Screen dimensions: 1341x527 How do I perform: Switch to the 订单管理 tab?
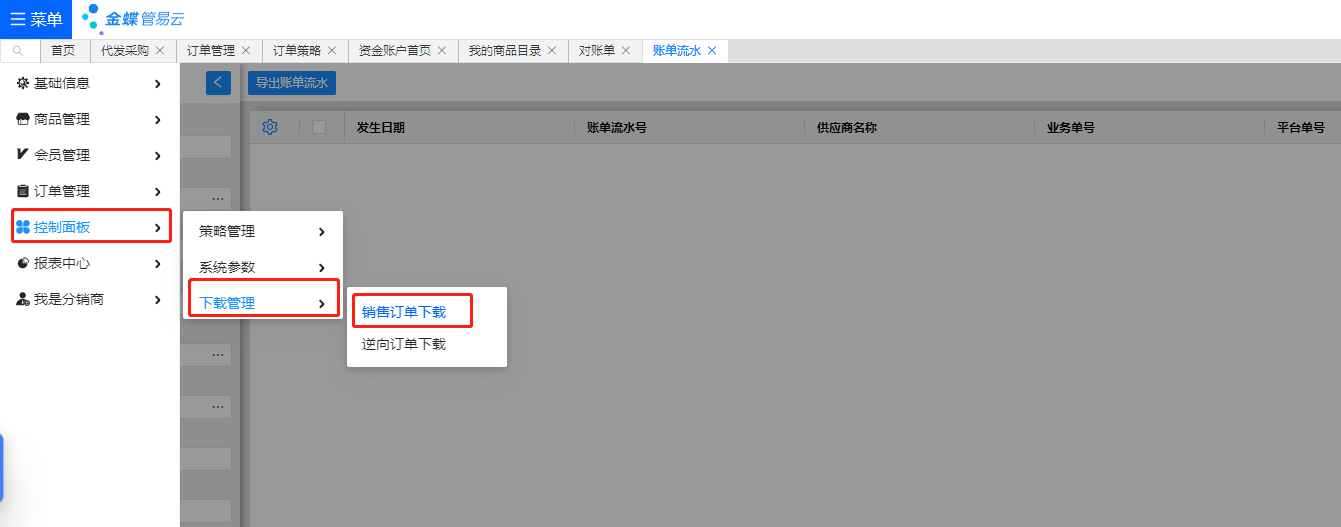[x=211, y=51]
